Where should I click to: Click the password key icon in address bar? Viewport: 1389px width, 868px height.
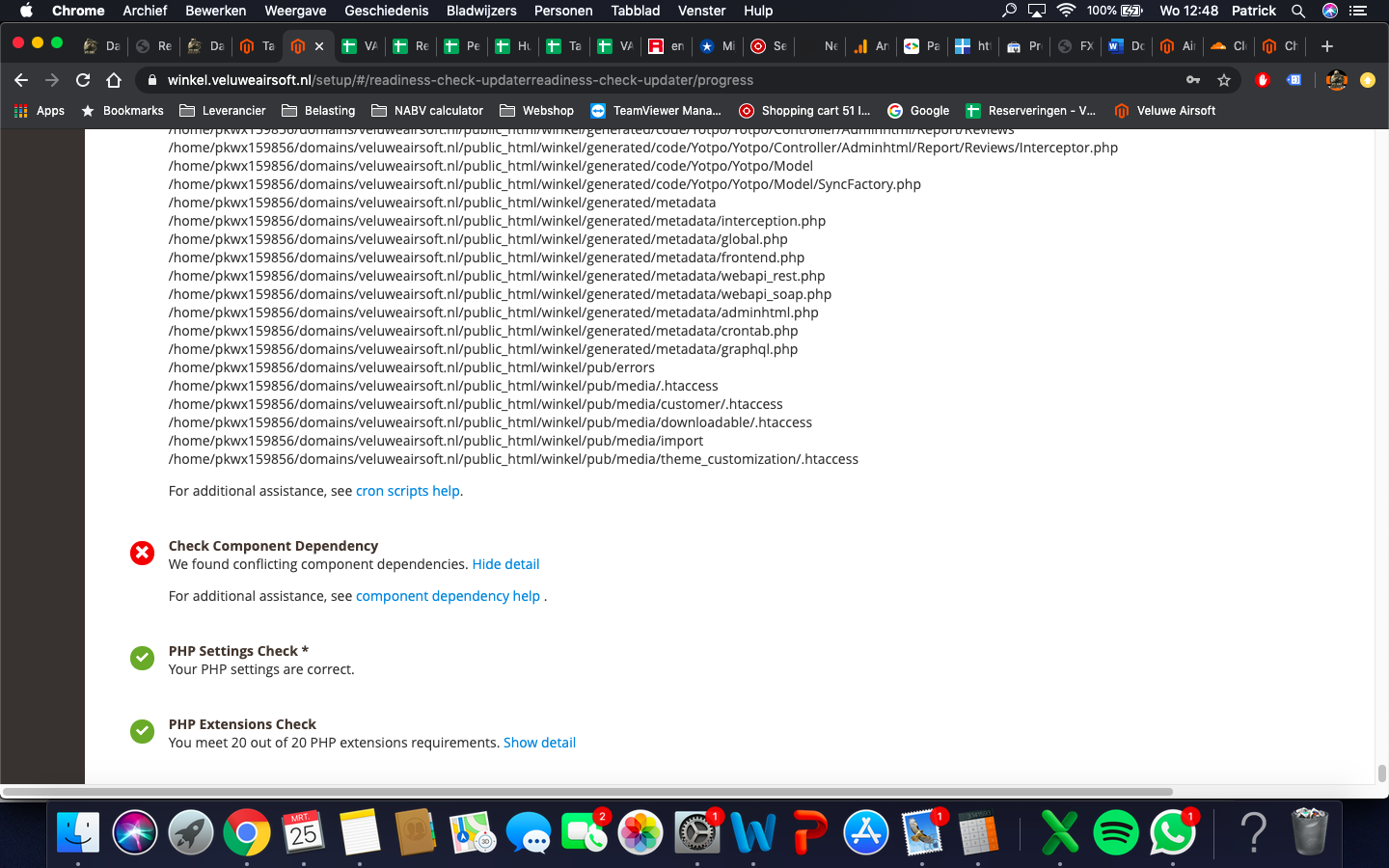click(x=1193, y=80)
